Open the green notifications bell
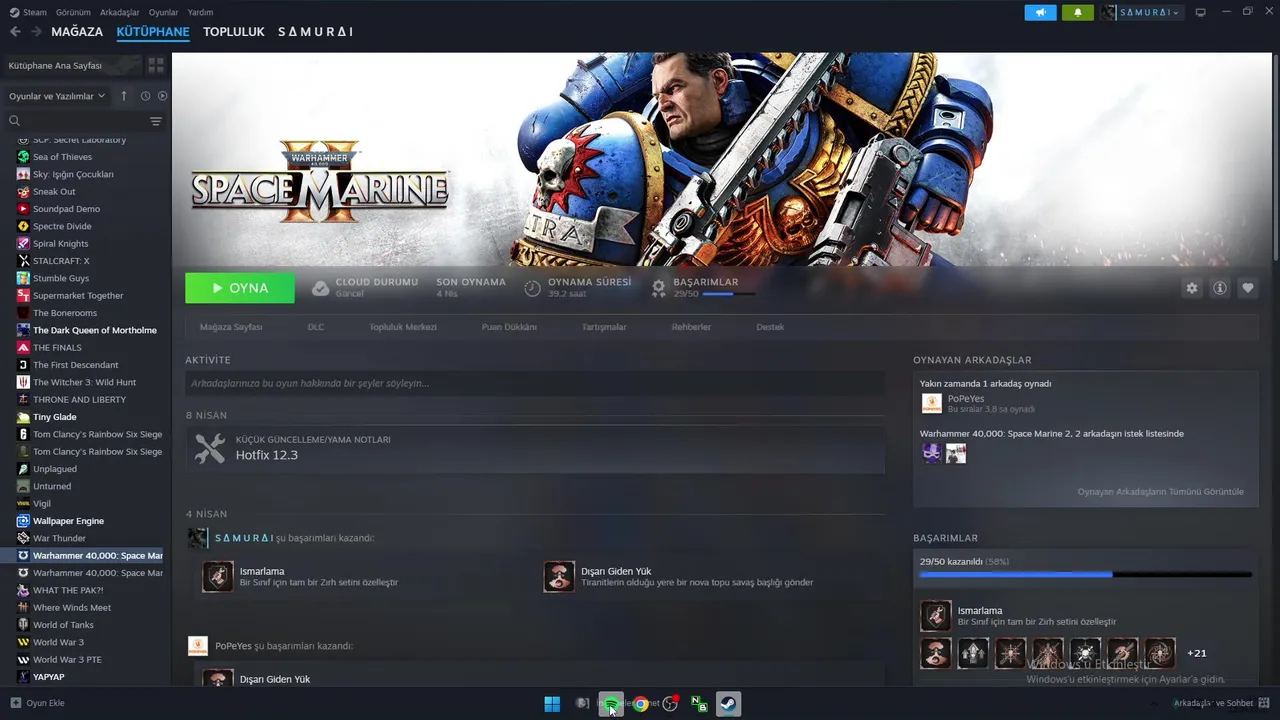Screen dimensions: 1280x720 point(1078,12)
